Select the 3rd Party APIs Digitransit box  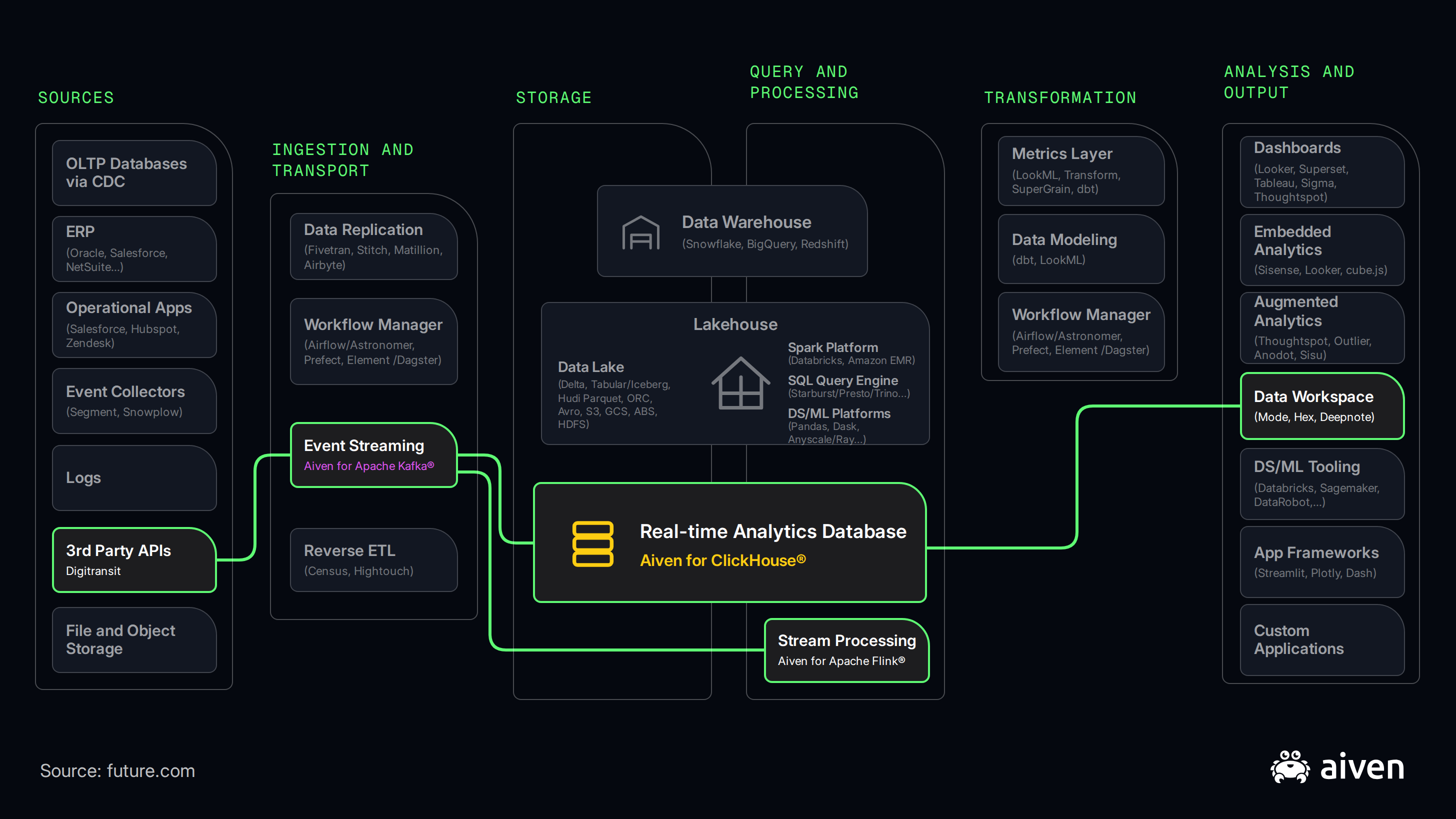(x=134, y=559)
